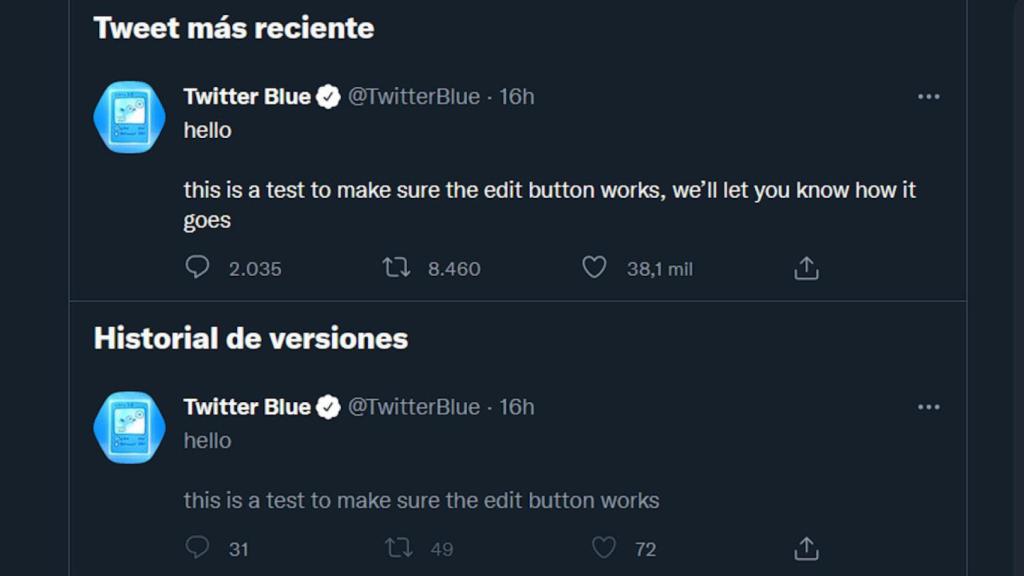Screen dimensions: 1024x576
Task: Open more options on the version history tweet
Action: (928, 407)
